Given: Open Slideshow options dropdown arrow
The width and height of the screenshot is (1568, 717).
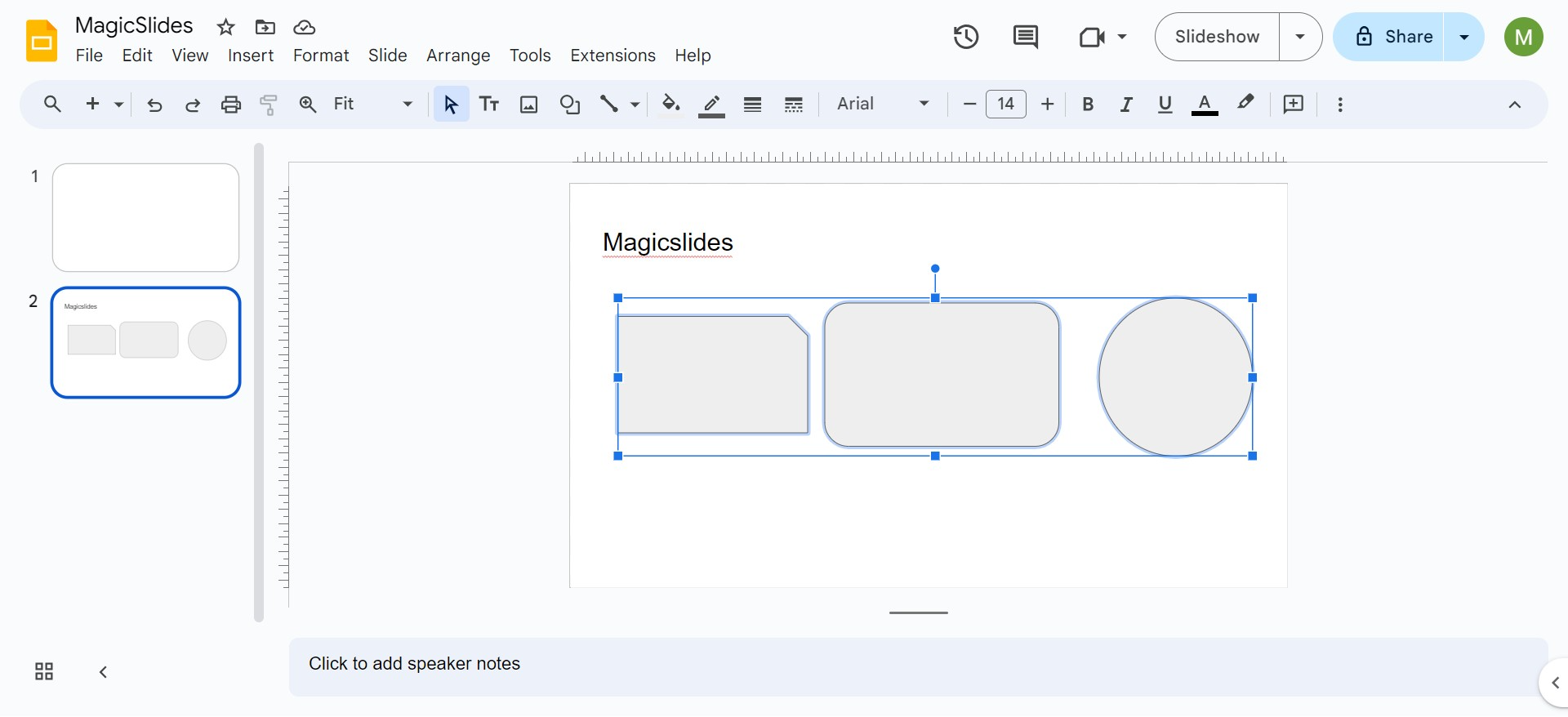Looking at the screenshot, I should 1300,37.
